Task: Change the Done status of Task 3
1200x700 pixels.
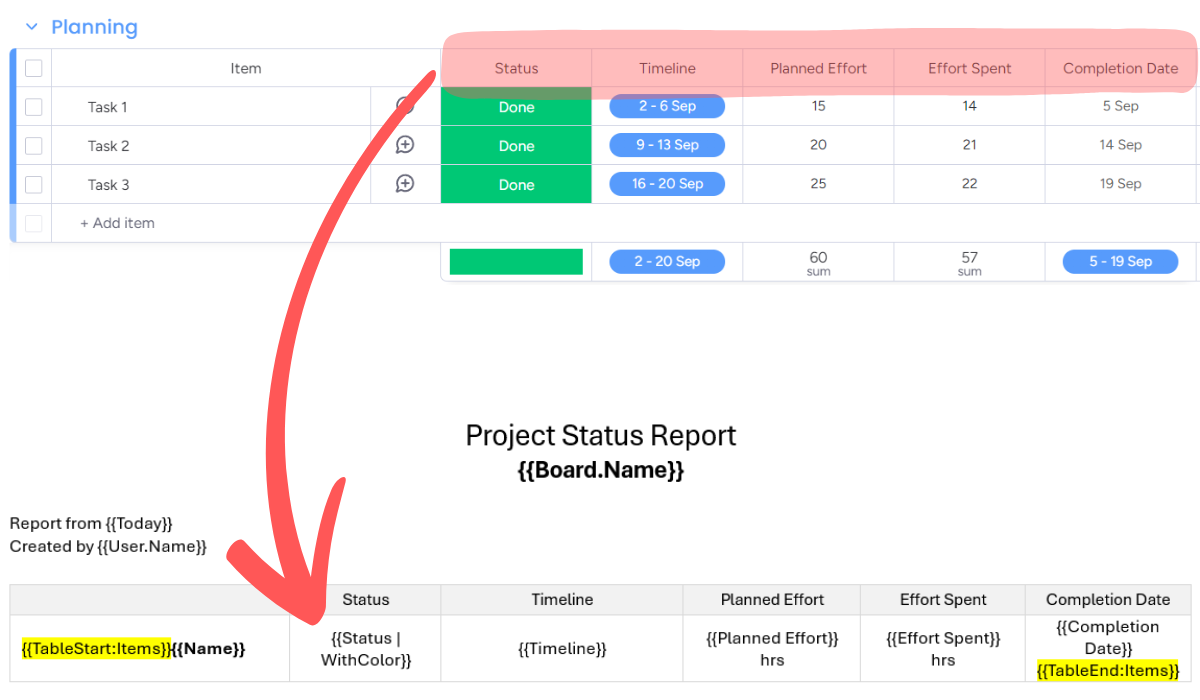Action: (x=516, y=185)
